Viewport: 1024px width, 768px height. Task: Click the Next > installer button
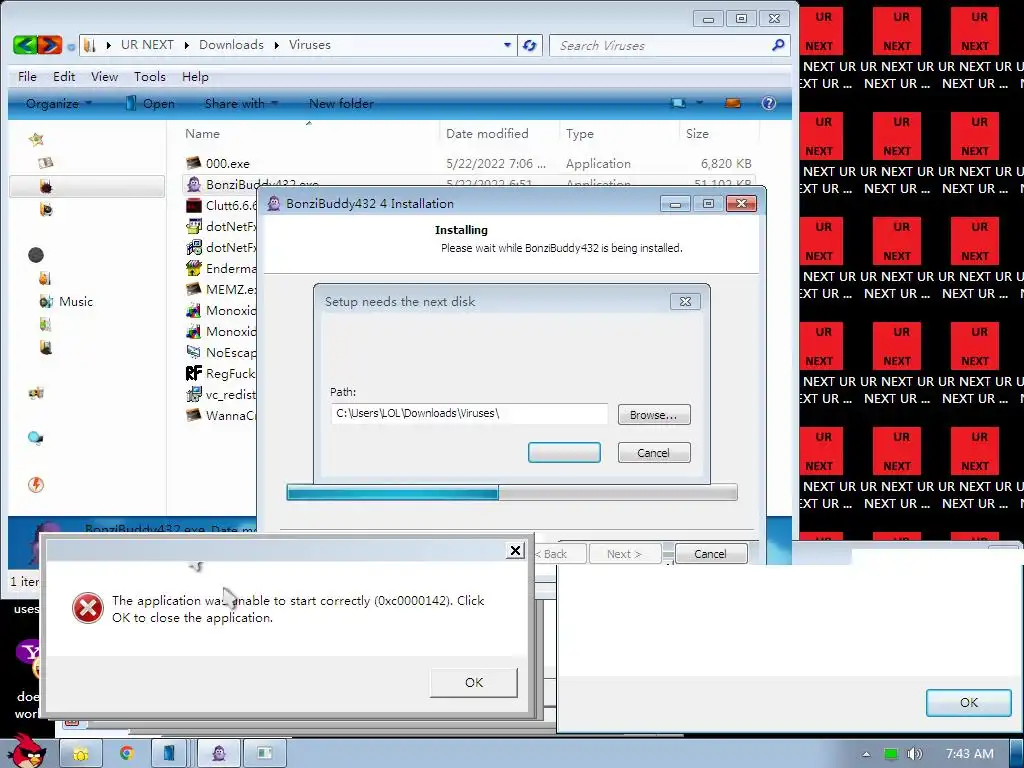[x=624, y=554]
